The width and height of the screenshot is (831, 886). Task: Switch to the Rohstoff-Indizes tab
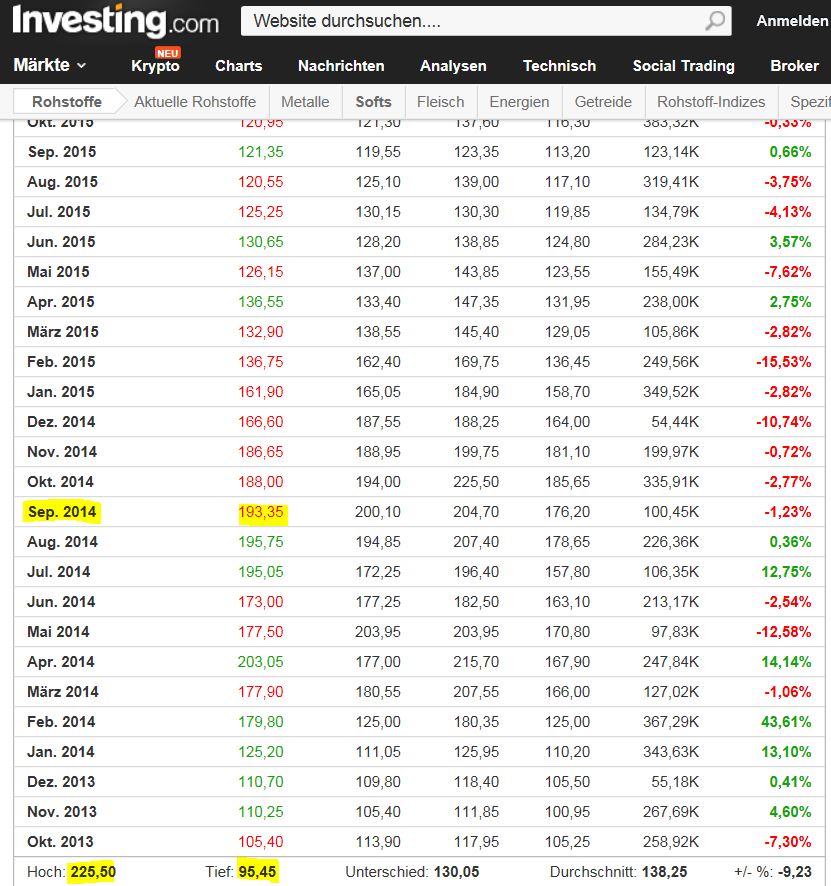[x=711, y=101]
